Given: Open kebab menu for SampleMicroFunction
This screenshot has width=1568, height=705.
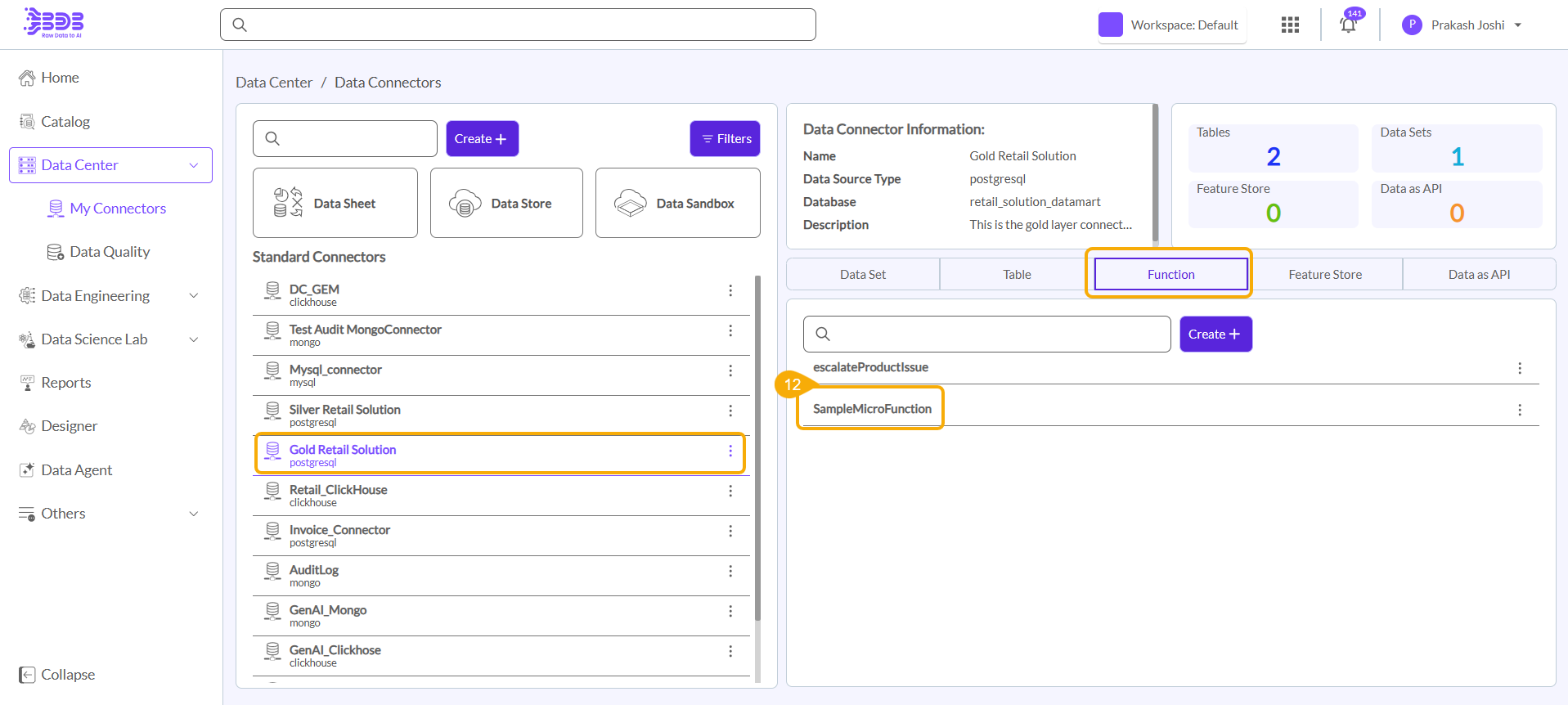Looking at the screenshot, I should click(1520, 410).
